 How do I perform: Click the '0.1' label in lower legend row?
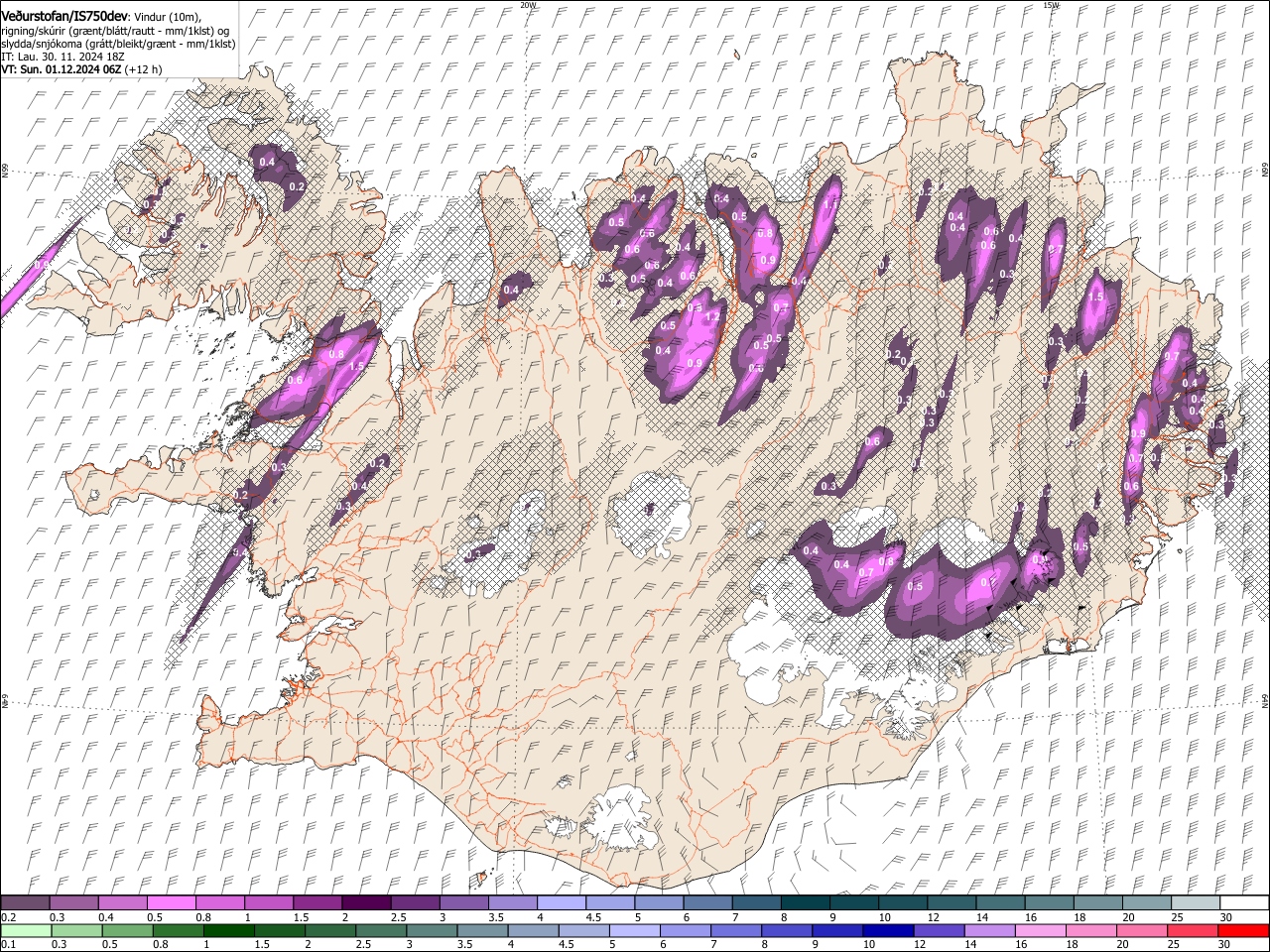8,944
